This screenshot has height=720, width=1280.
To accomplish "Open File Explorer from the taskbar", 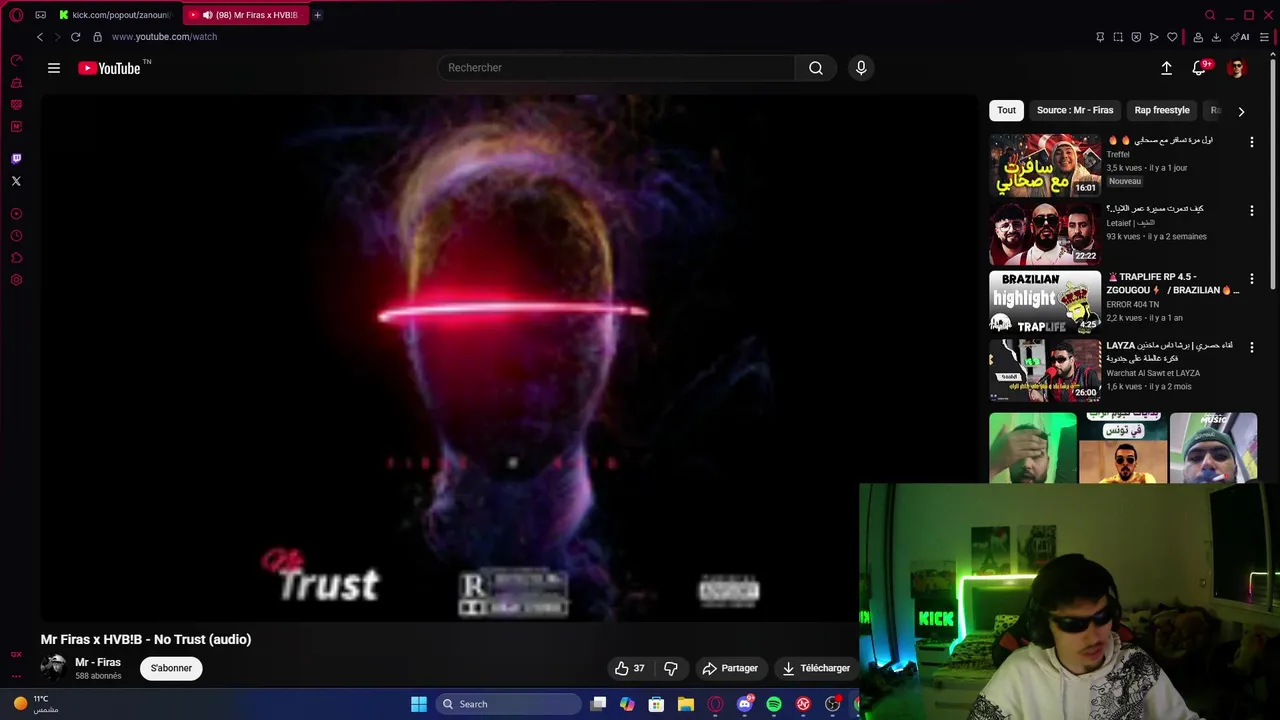I will (x=685, y=704).
